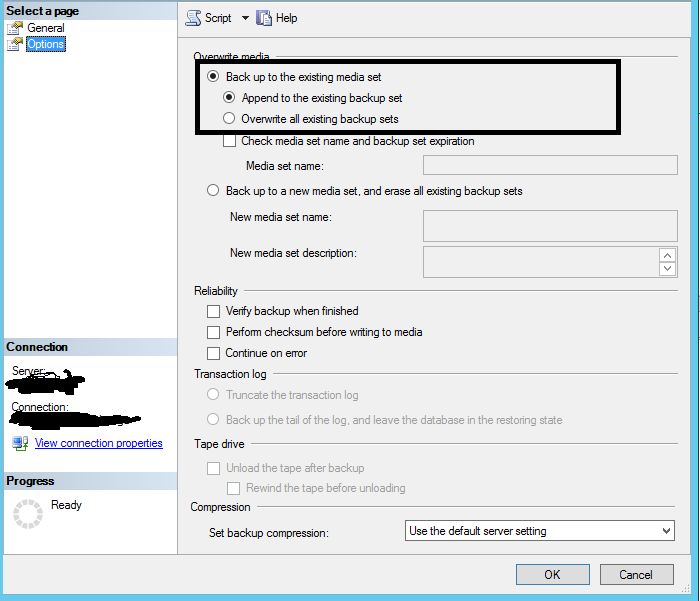Click the Options page icon

click(15, 44)
